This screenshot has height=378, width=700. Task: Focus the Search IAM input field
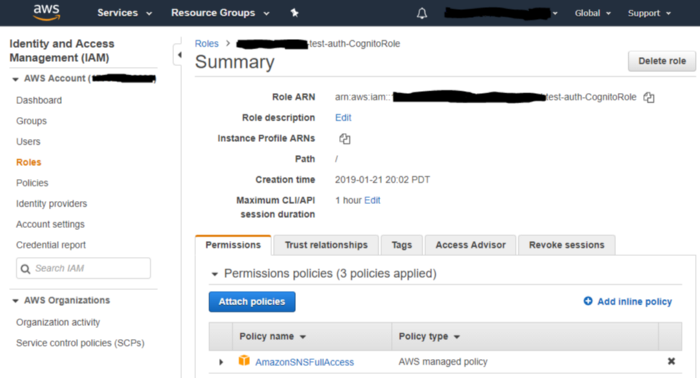(x=83, y=268)
